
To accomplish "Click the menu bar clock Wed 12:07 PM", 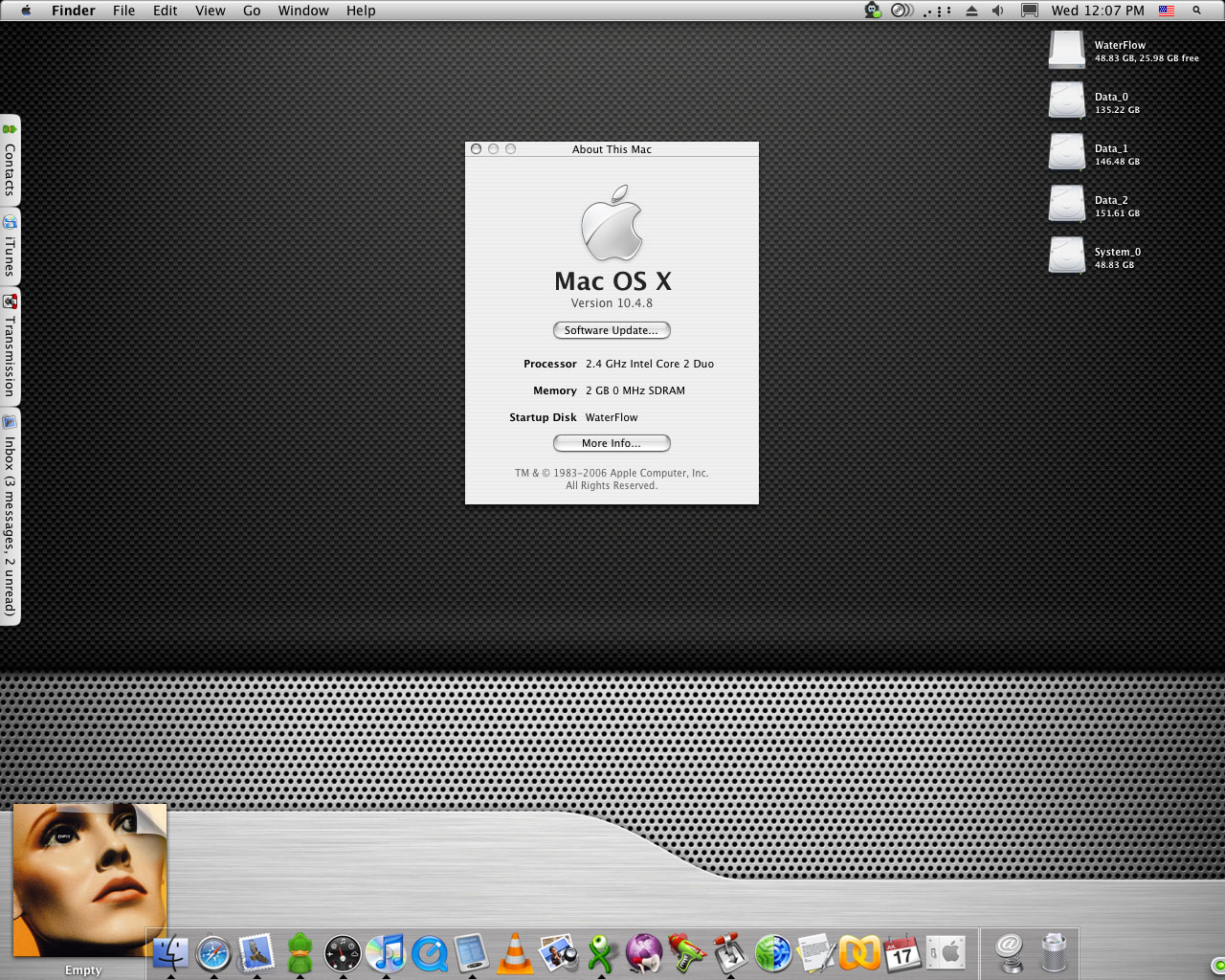I will [1098, 11].
